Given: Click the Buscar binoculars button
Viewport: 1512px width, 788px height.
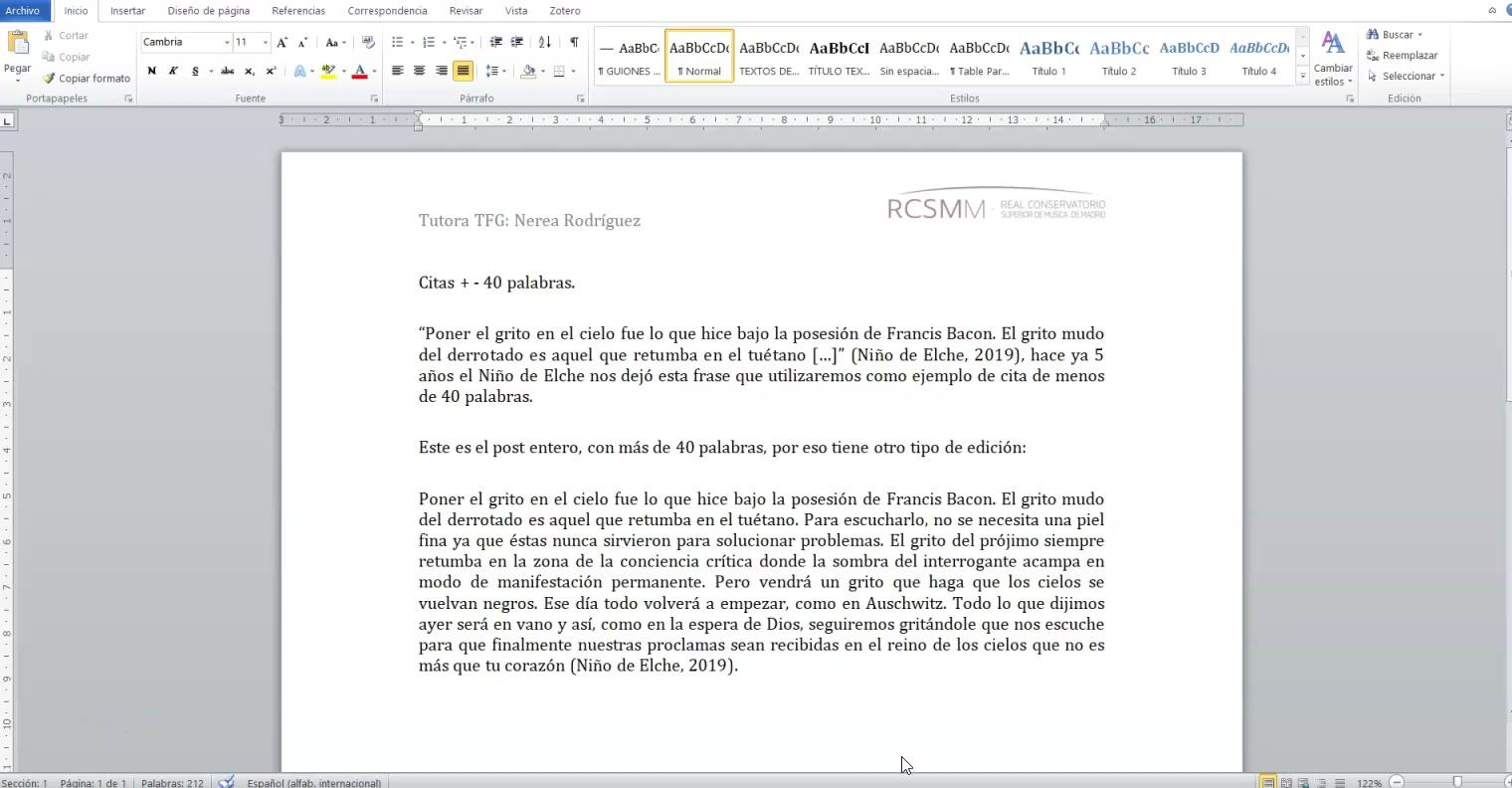Looking at the screenshot, I should pyautogui.click(x=1394, y=35).
